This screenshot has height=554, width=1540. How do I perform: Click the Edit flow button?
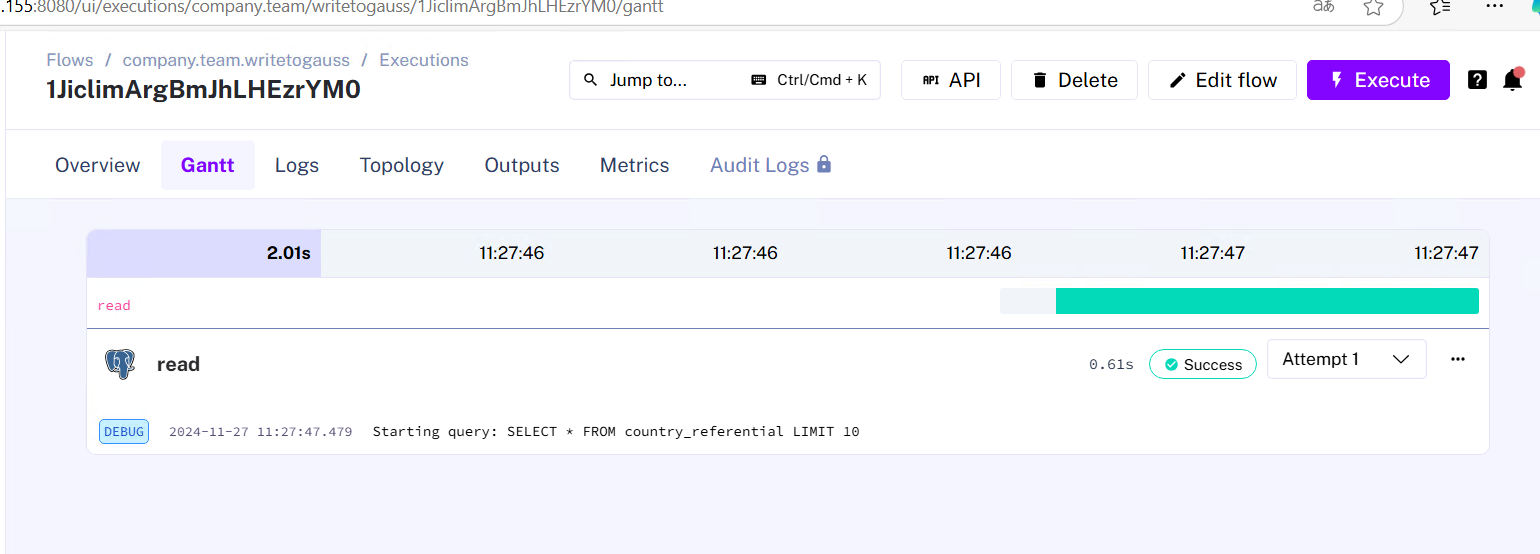tap(1222, 80)
